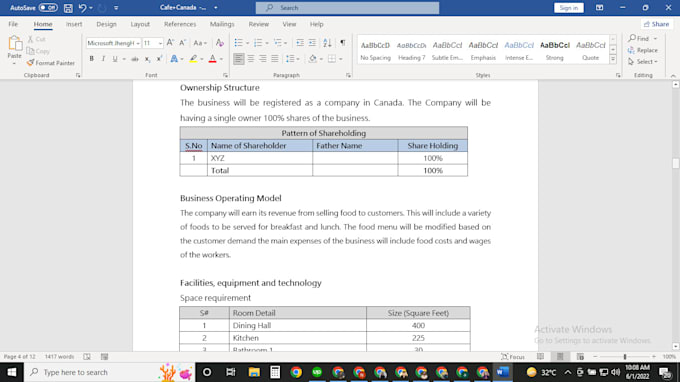Apply the Strong style
This screenshot has height=382, width=680.
[555, 50]
